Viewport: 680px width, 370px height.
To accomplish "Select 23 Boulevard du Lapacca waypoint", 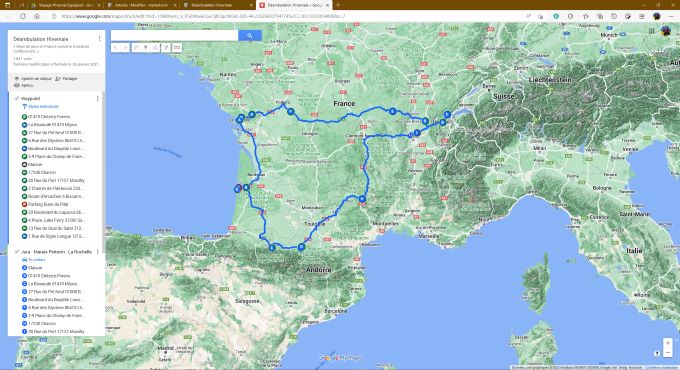I will click(x=56, y=213).
